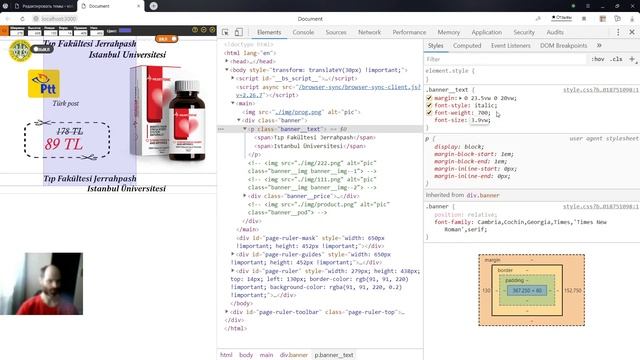The width and height of the screenshot is (640, 360).
Task: Click box model content dimensions
Action: click(527, 291)
